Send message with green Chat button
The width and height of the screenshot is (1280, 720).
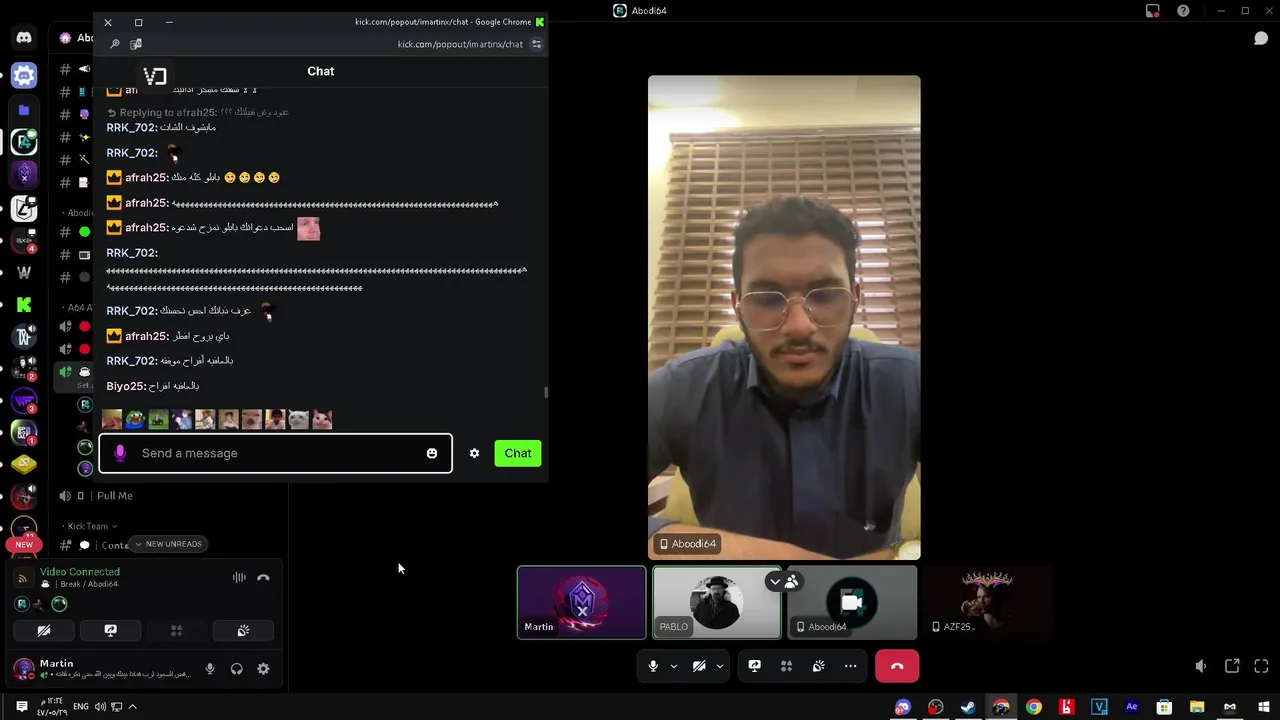(518, 453)
